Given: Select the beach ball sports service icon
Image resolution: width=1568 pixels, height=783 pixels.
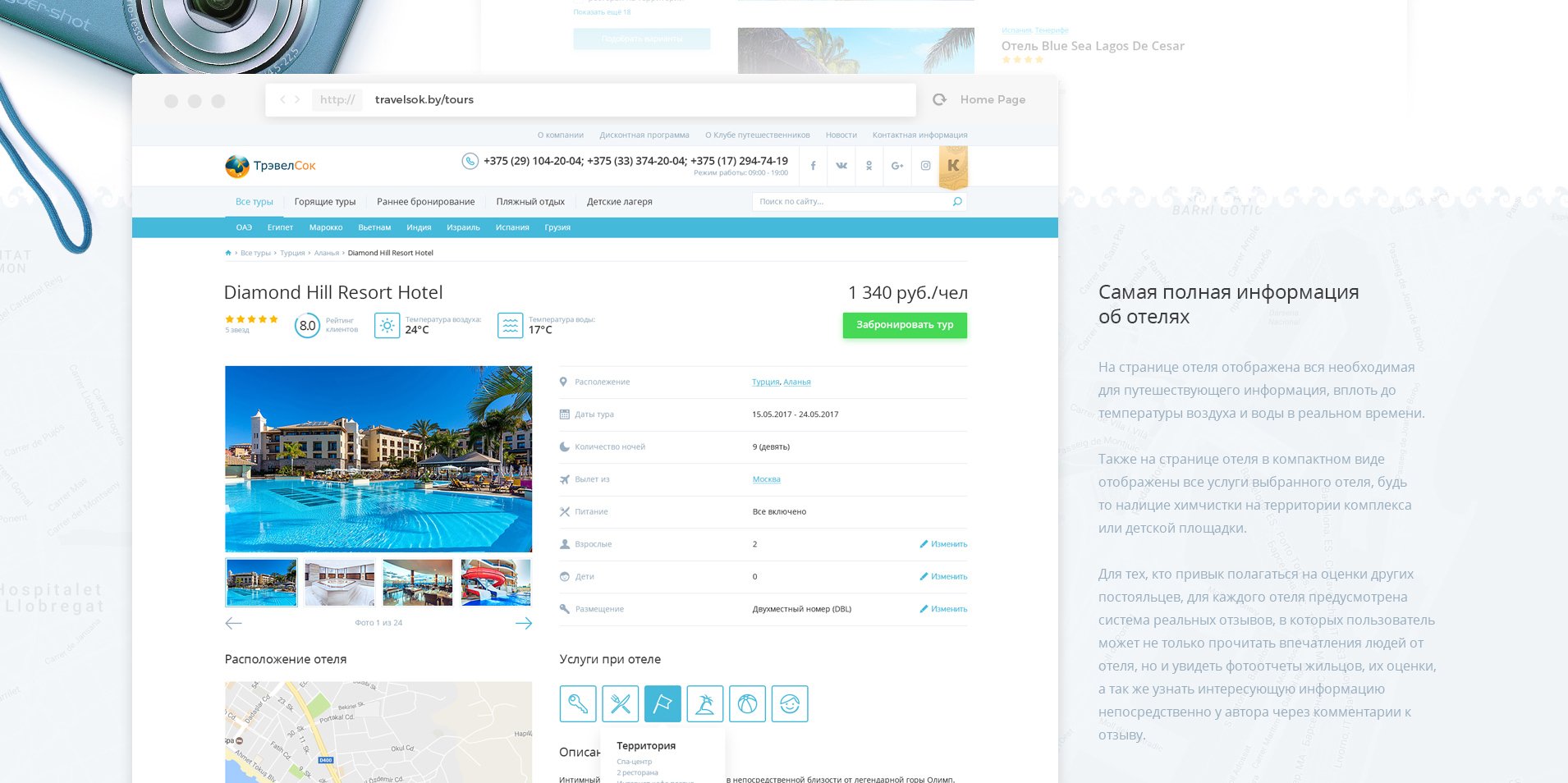Looking at the screenshot, I should 747,704.
